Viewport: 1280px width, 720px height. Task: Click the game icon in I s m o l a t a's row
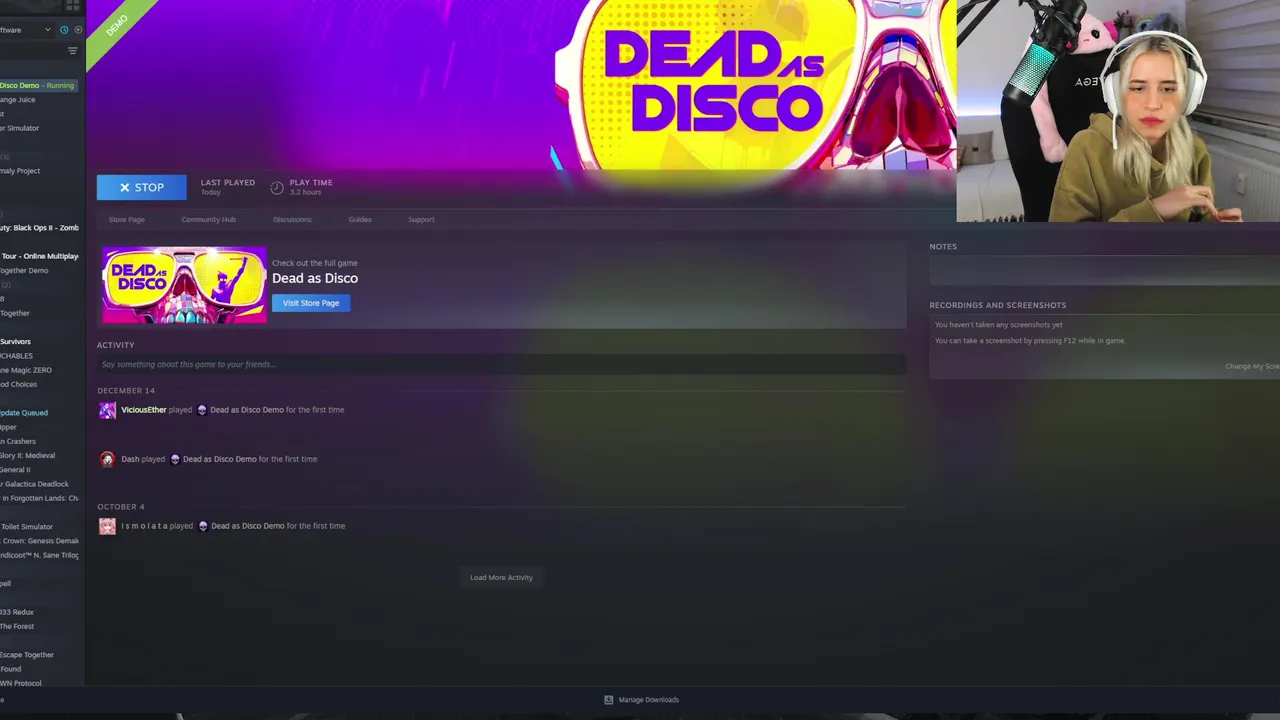(203, 526)
